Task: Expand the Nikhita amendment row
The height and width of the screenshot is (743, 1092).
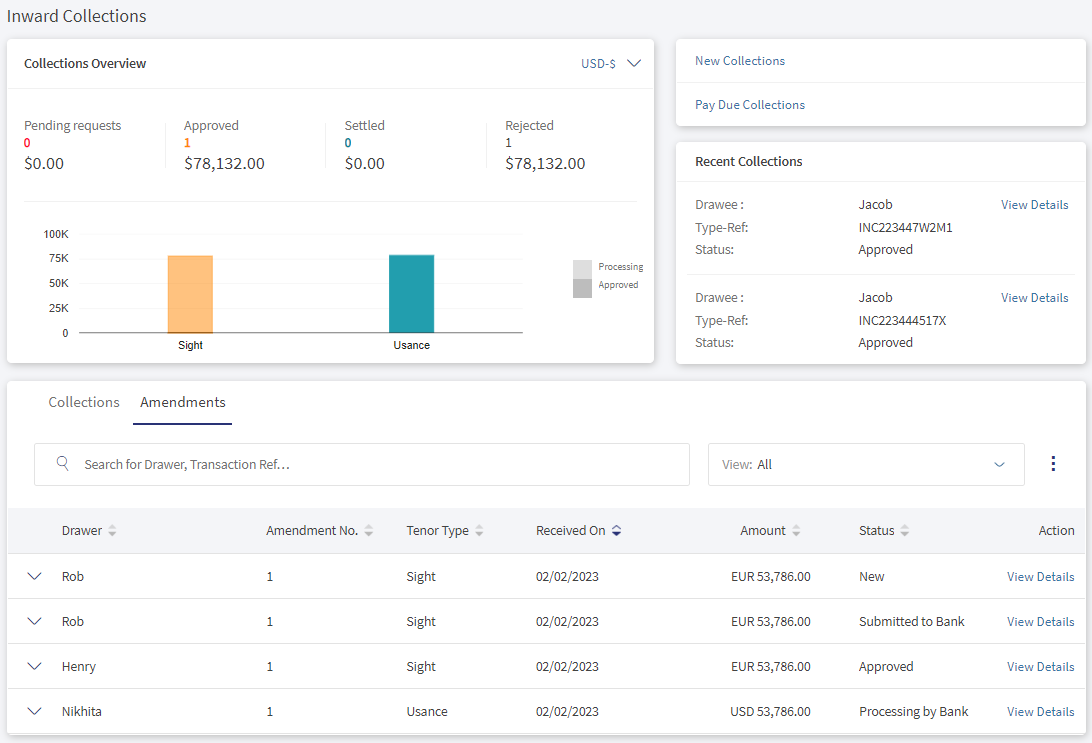Action: point(34,712)
